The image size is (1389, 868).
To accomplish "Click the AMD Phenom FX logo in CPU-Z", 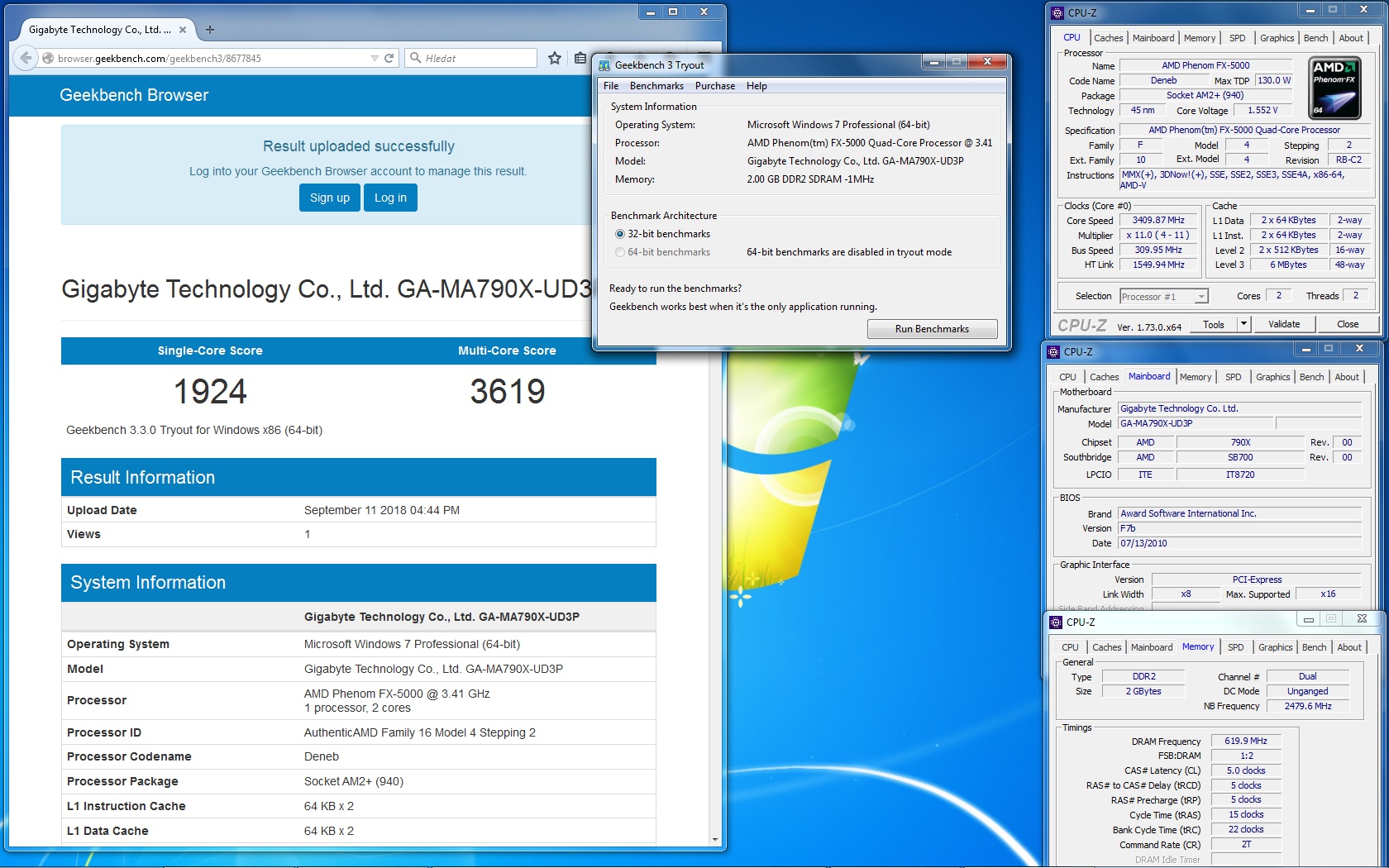I will pyautogui.click(x=1334, y=88).
